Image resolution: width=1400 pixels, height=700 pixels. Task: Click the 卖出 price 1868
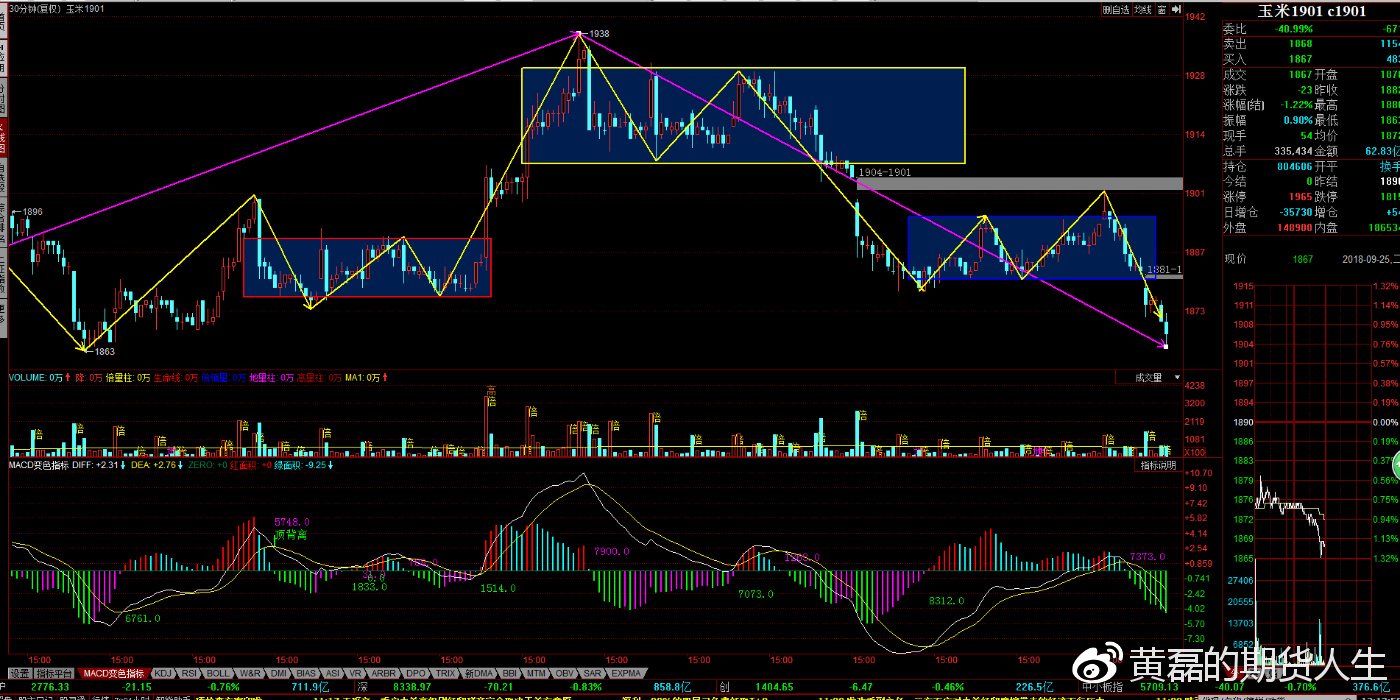(1300, 44)
